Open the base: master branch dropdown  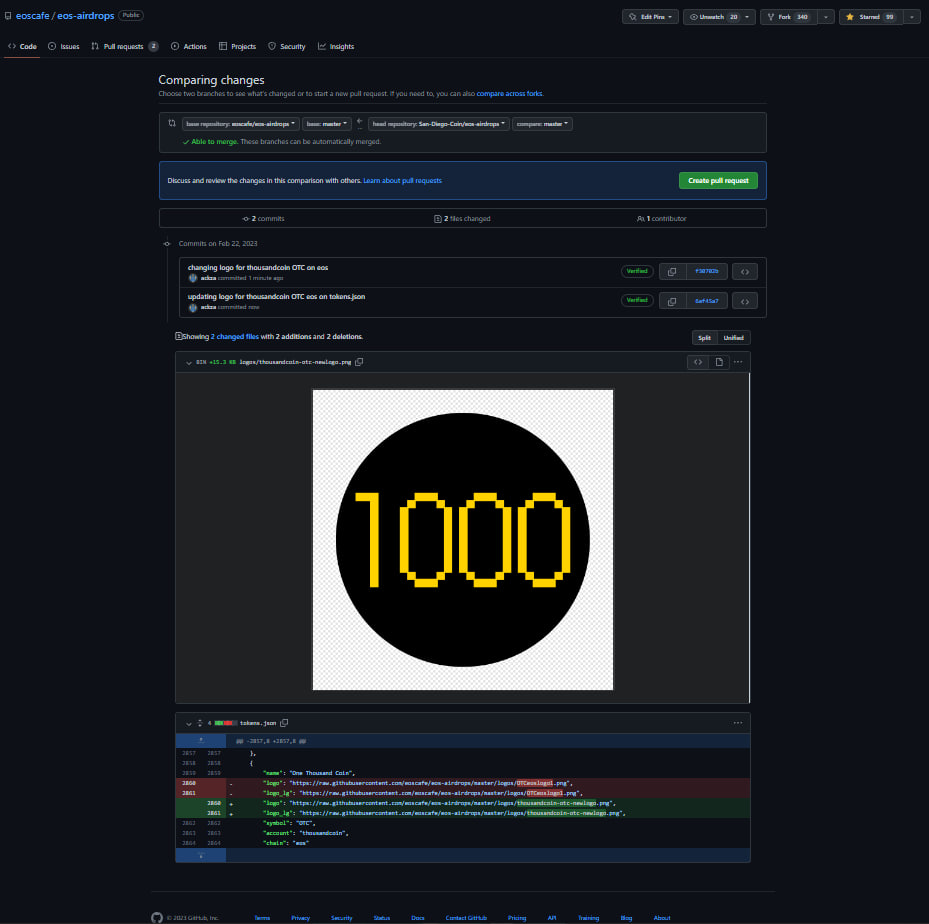pyautogui.click(x=326, y=124)
